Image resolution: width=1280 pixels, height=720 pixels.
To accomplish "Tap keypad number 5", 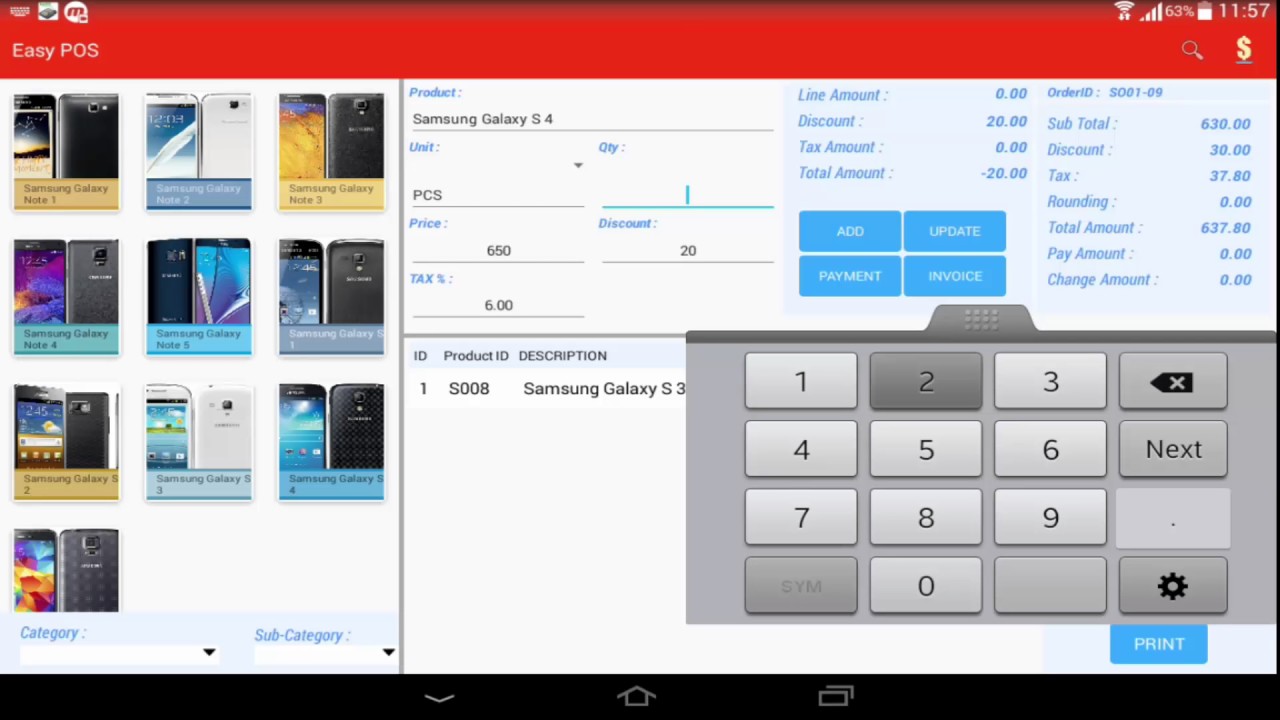I will coord(926,449).
